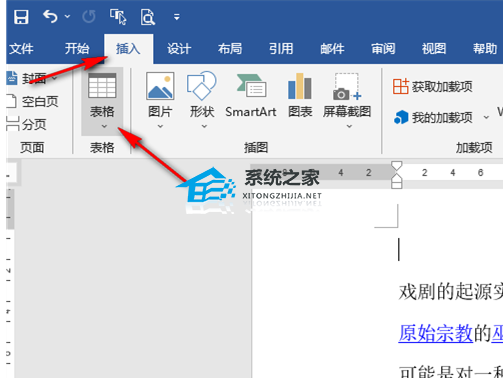The height and width of the screenshot is (378, 503).
Task: Open the Customize Quick Access Toolbar dropdown
Action: pyautogui.click(x=177, y=17)
